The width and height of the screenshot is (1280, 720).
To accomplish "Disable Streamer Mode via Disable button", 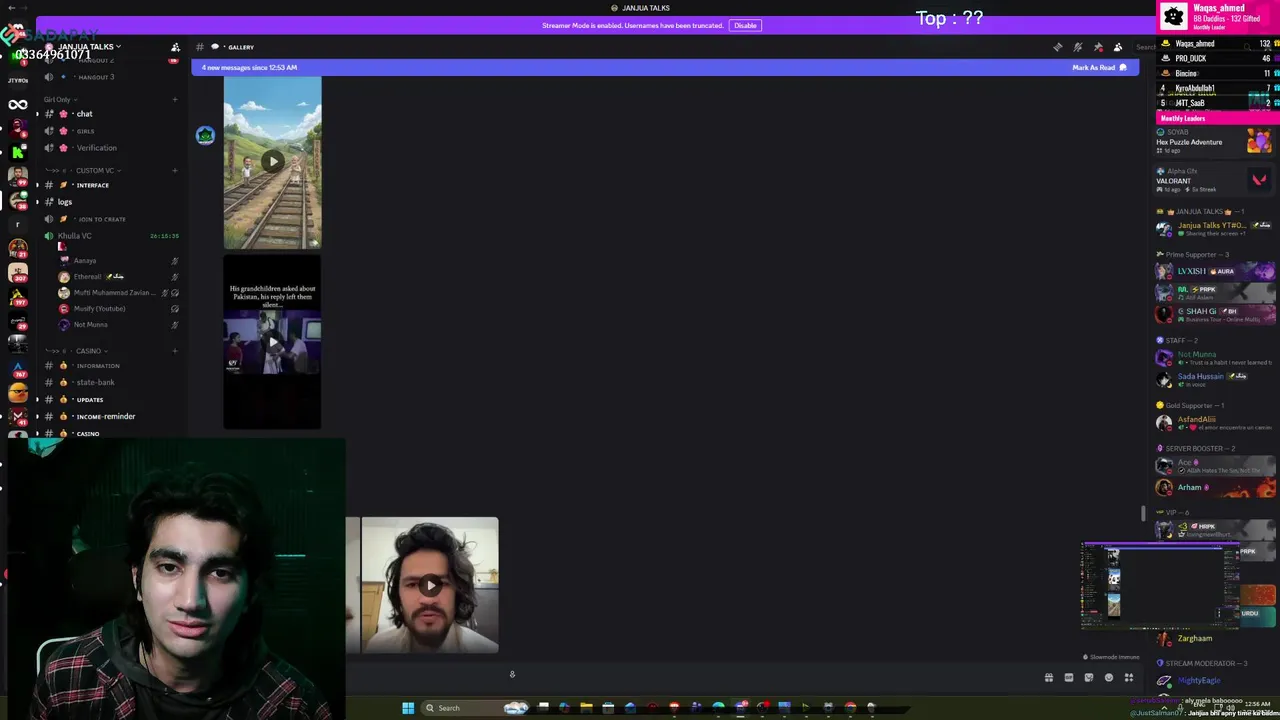I will click(x=745, y=25).
